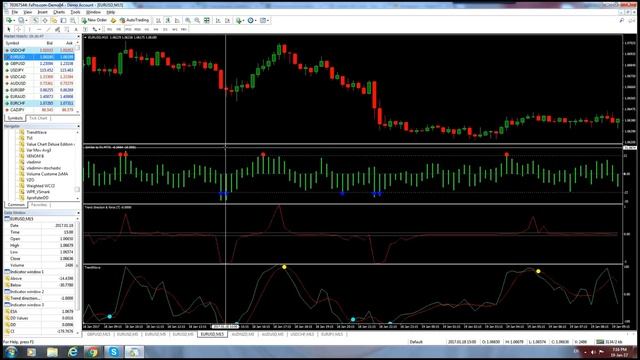Open the File menu
640x360 pixels.
pos(15,12)
